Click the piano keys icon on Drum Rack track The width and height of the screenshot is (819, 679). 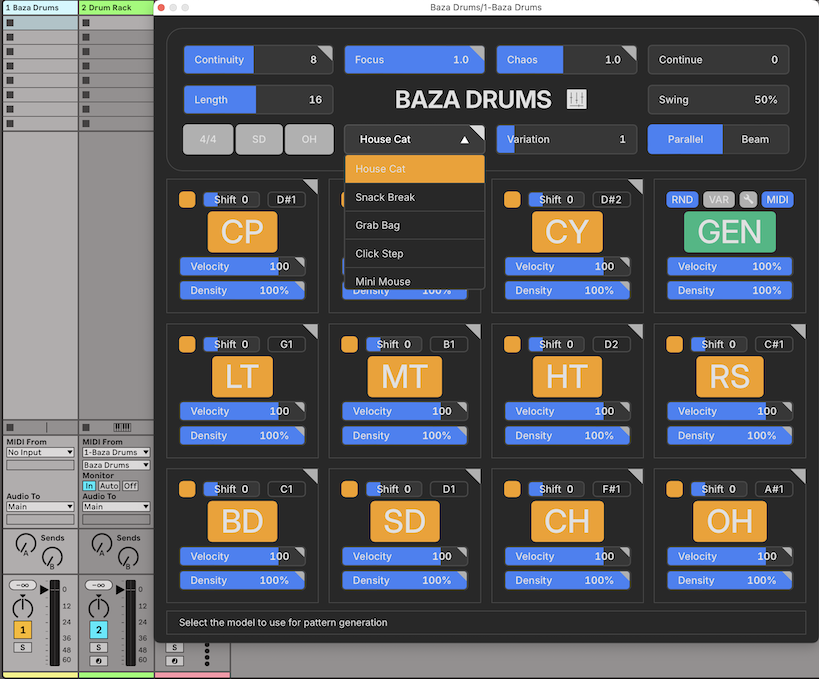point(122,427)
